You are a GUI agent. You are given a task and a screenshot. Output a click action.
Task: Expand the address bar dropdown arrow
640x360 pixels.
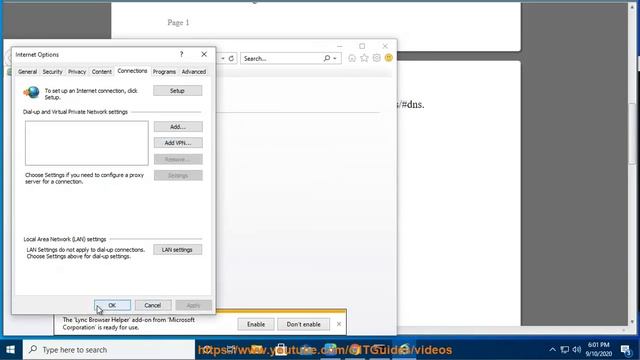[x=223, y=58]
